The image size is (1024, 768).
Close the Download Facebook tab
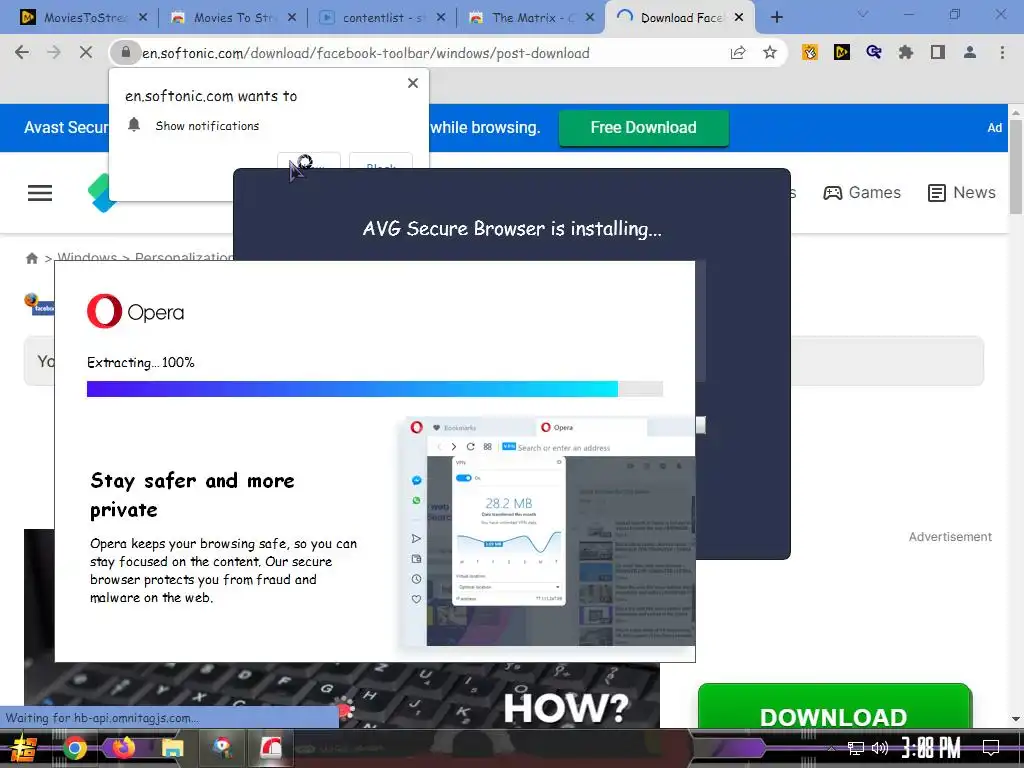739,18
